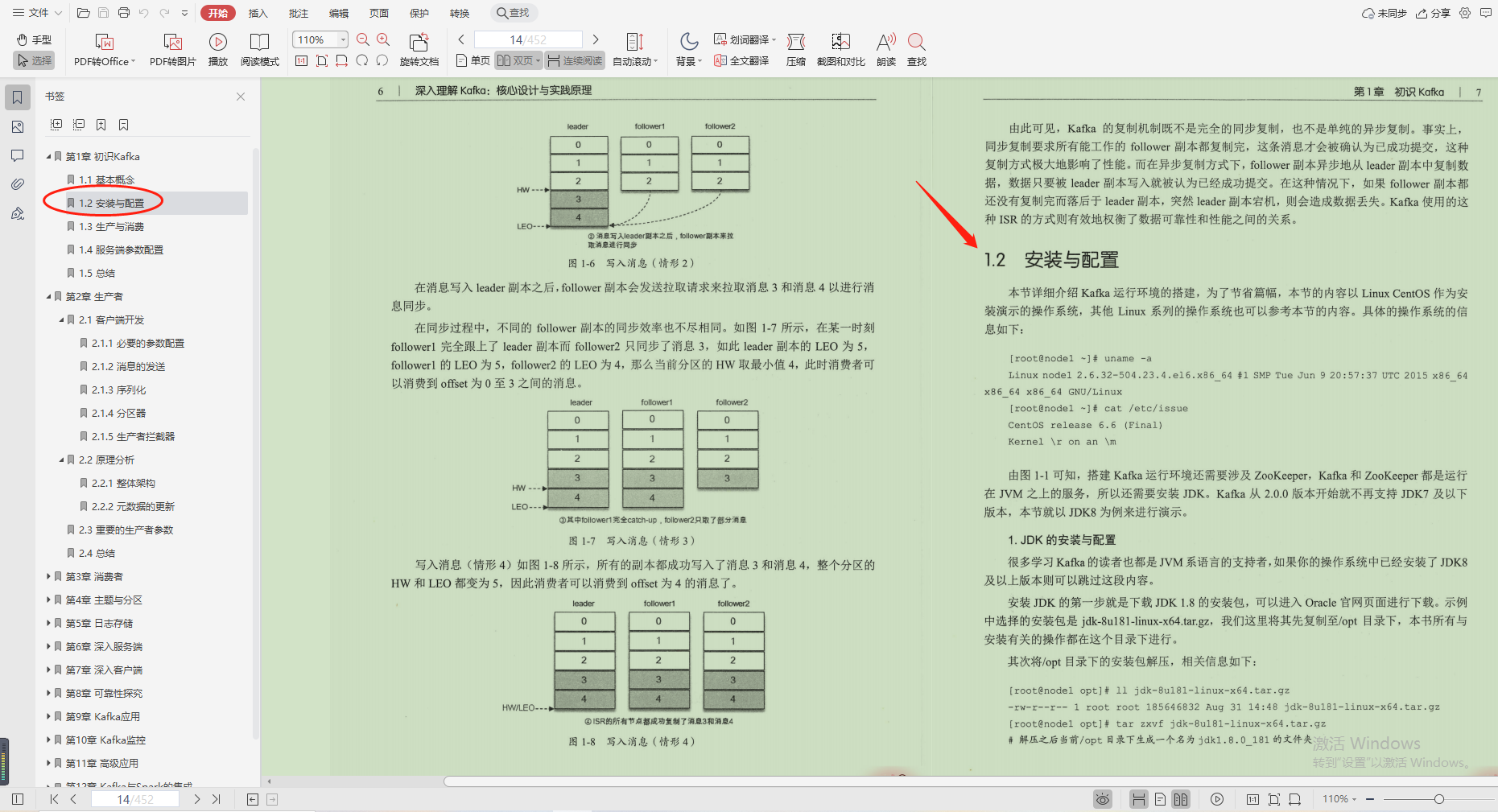This screenshot has height=812, width=1498.
Task: Click the 未同步 sync status button
Action: click(1385, 13)
